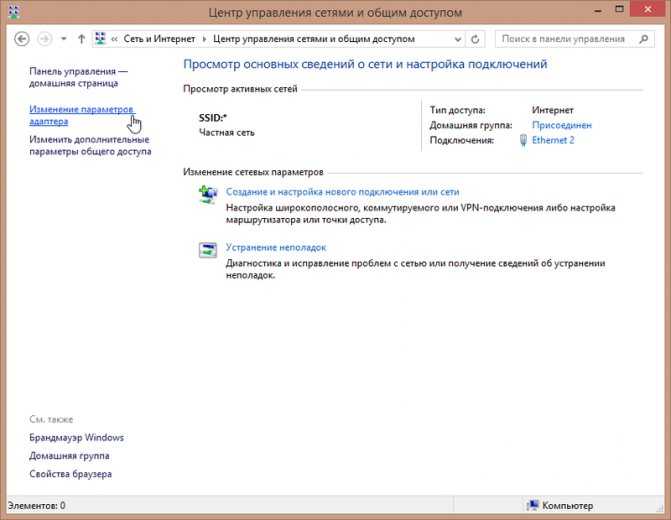This screenshot has height=520, width=671.
Task: Minimize the window
Action: click(599, 10)
